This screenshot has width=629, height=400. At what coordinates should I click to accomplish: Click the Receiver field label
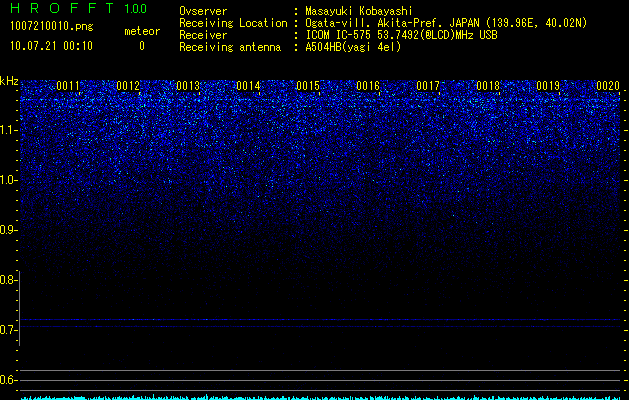click(x=203, y=35)
